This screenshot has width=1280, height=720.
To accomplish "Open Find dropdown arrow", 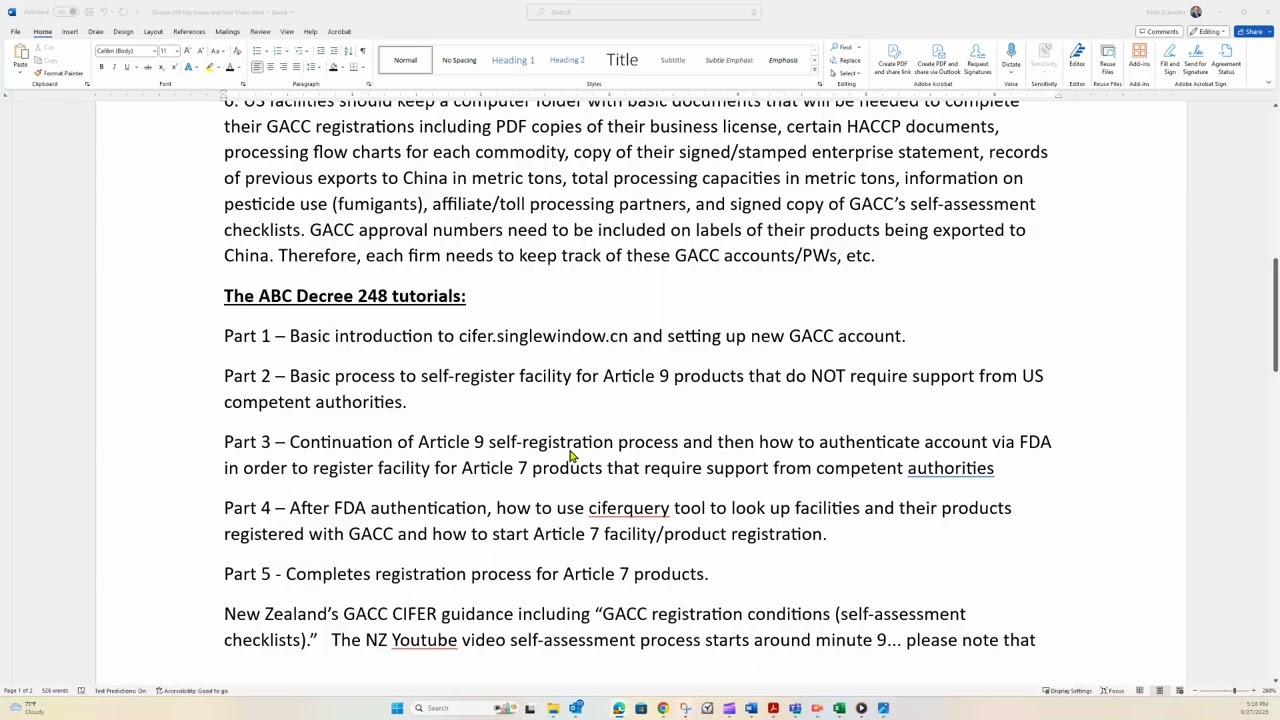I will click(x=858, y=47).
